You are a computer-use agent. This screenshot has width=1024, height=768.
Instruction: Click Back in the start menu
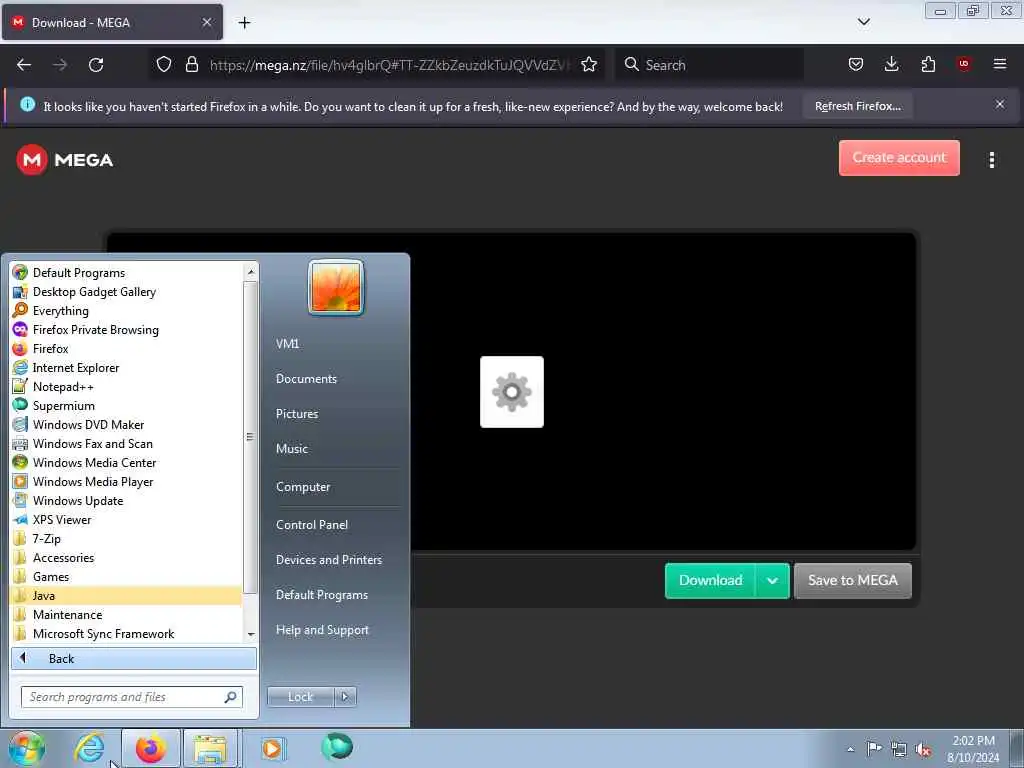point(134,658)
